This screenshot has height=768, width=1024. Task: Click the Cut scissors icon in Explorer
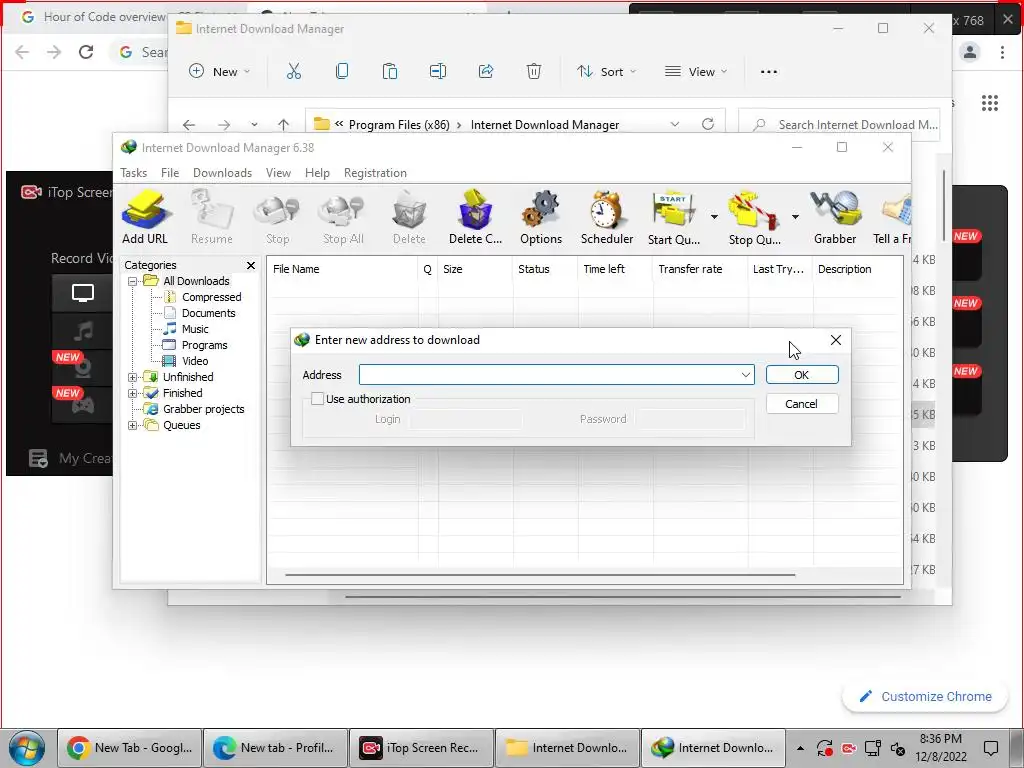(294, 71)
